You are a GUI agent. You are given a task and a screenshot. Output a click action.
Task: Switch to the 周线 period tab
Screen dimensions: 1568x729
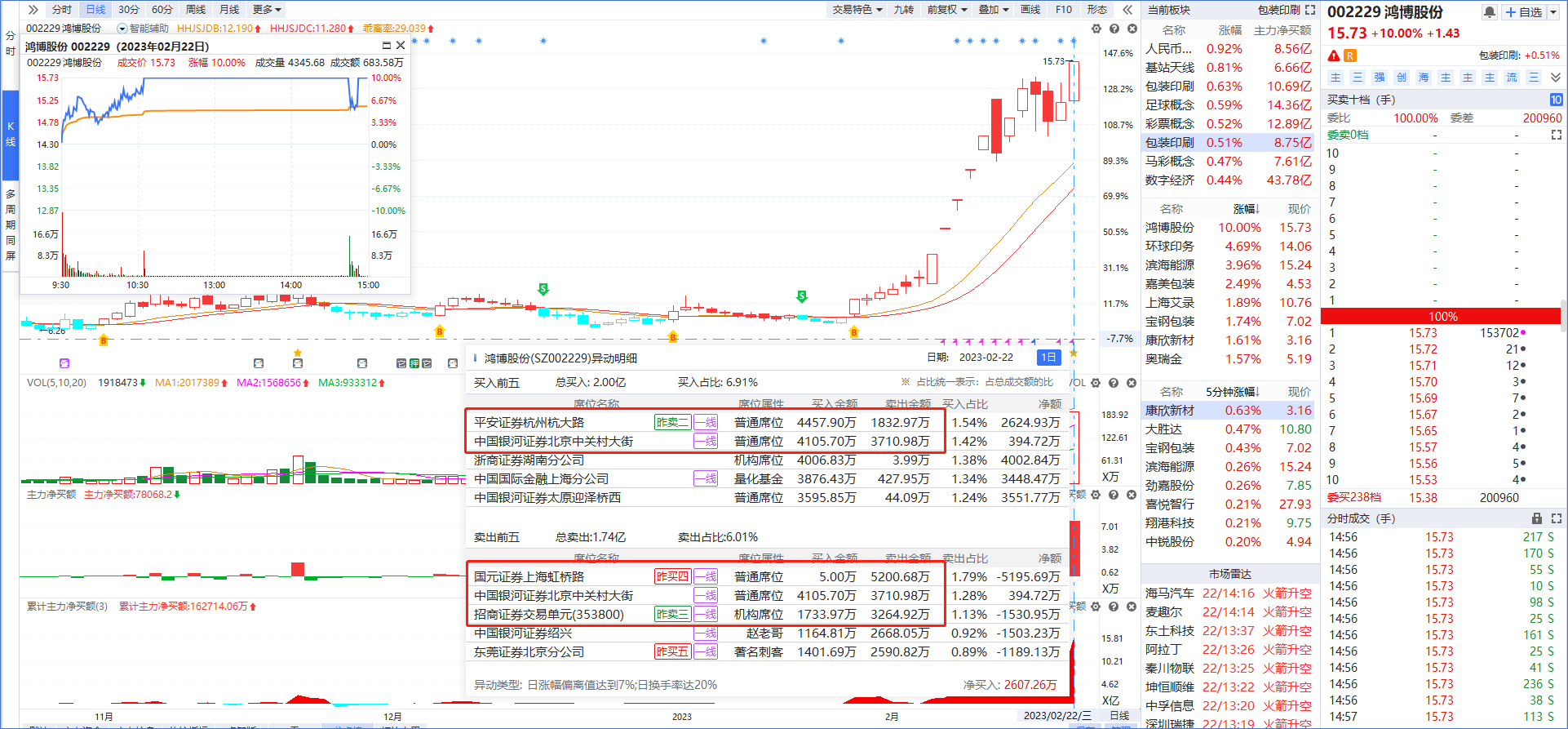196,10
